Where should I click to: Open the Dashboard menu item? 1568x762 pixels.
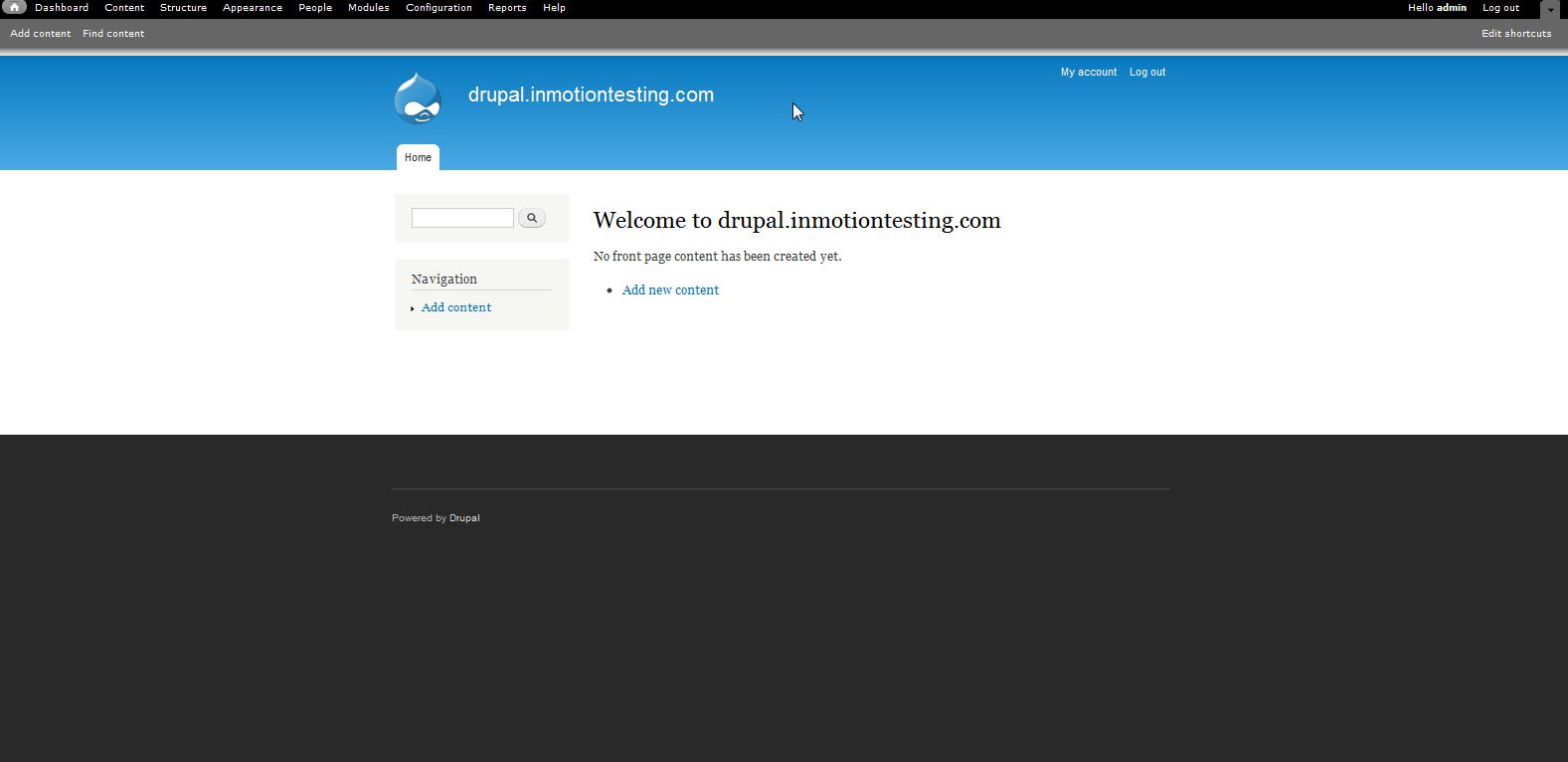click(x=62, y=8)
